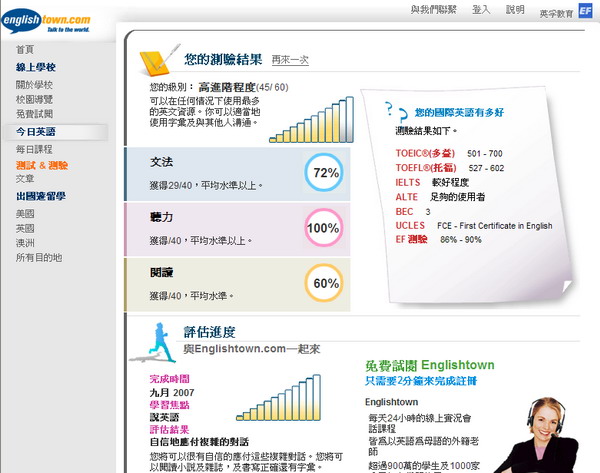The image size is (600, 473).
Task: Click the 60% reading score circle
Action: (324, 283)
